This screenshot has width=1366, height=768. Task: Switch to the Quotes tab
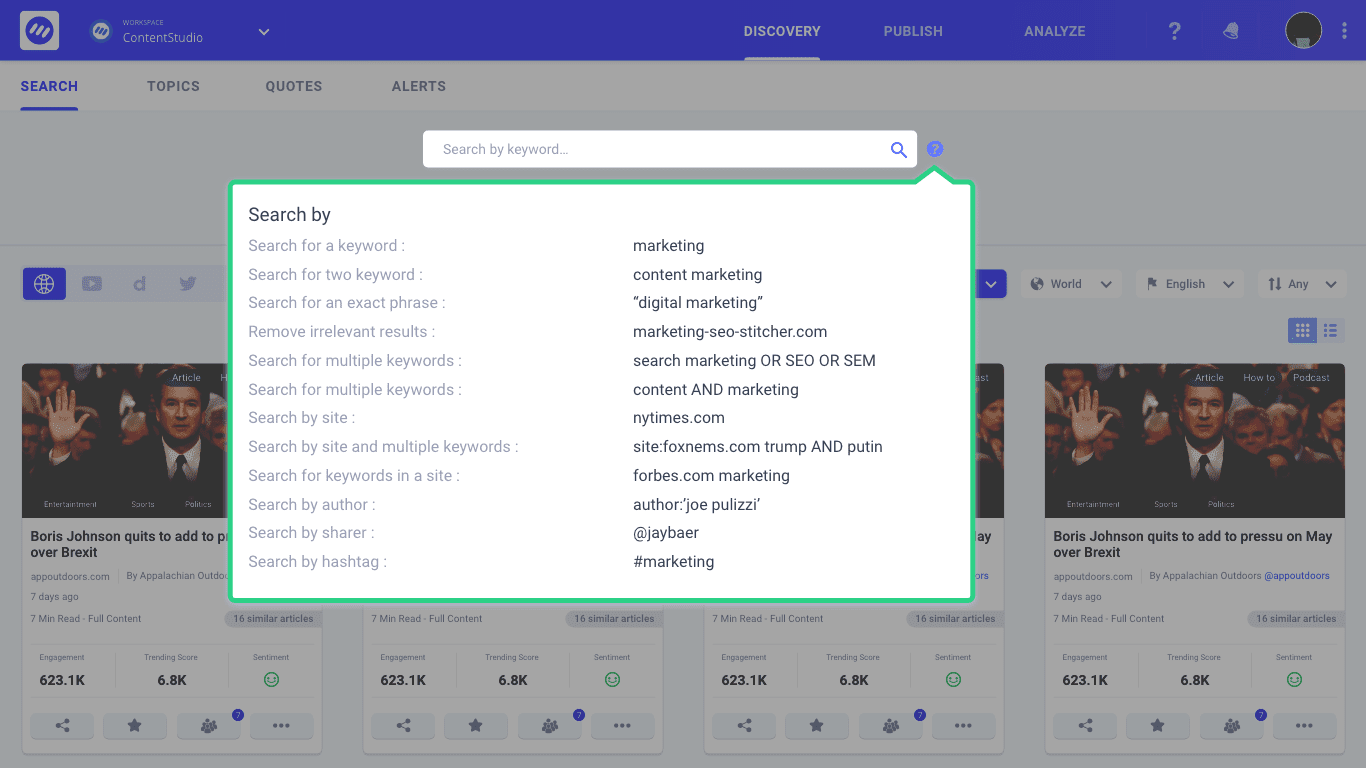tap(294, 86)
